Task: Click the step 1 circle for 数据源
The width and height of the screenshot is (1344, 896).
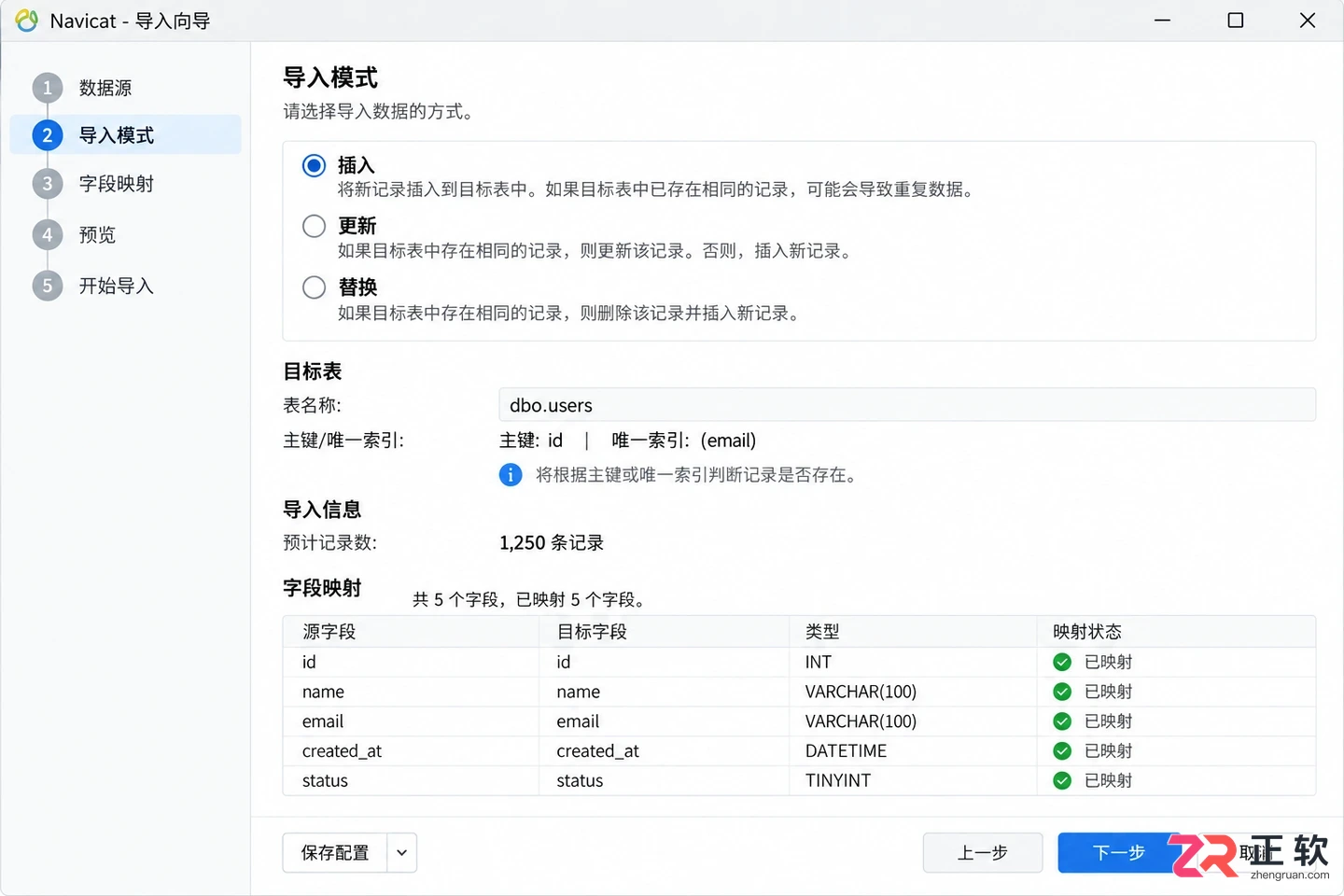Action: coord(48,88)
